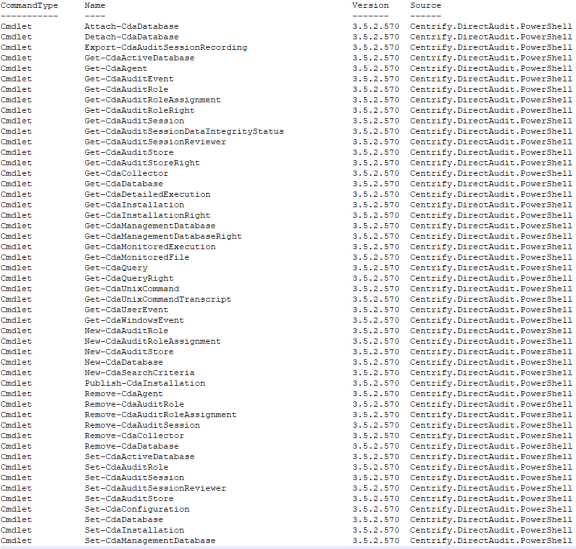Click Get-CdaAuditSession entry
The height and width of the screenshot is (549, 576).
134,121
